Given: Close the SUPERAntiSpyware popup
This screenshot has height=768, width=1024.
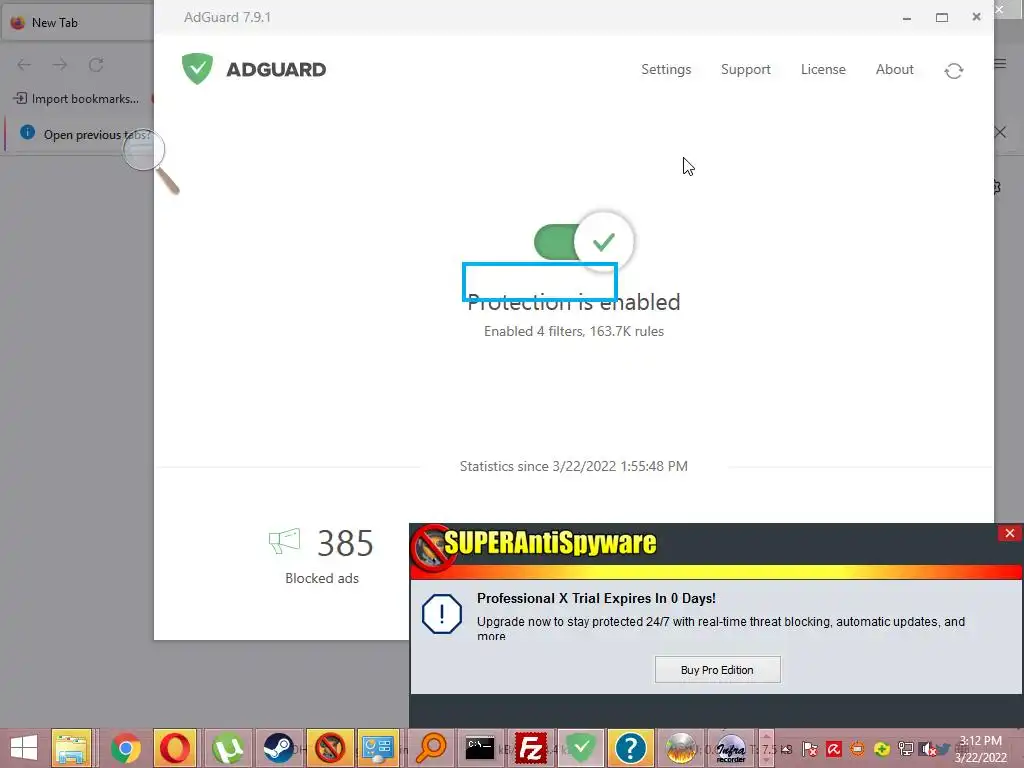Looking at the screenshot, I should click(x=1009, y=533).
